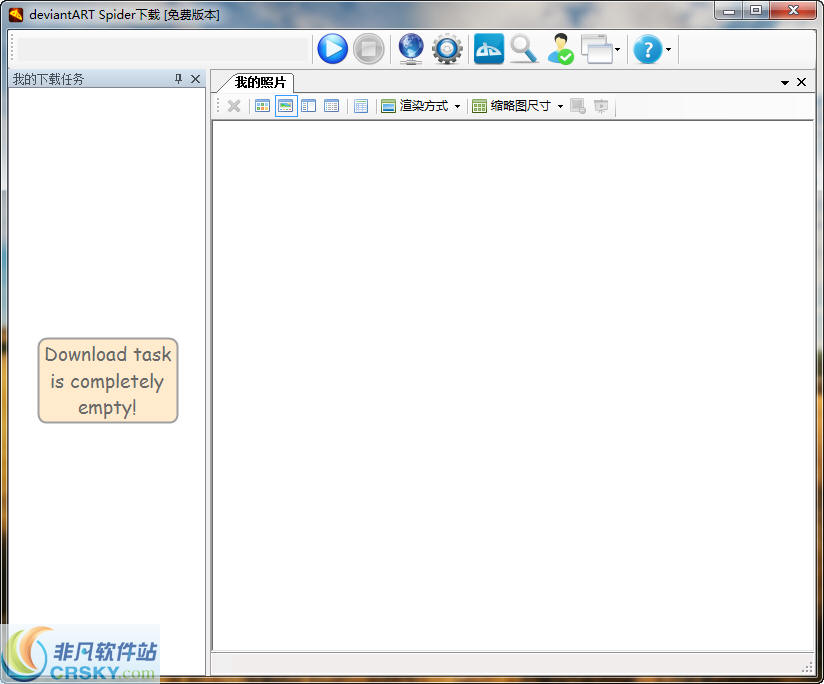Open the network globe tool
Viewport: 824px width, 684px height.
pyautogui.click(x=410, y=48)
